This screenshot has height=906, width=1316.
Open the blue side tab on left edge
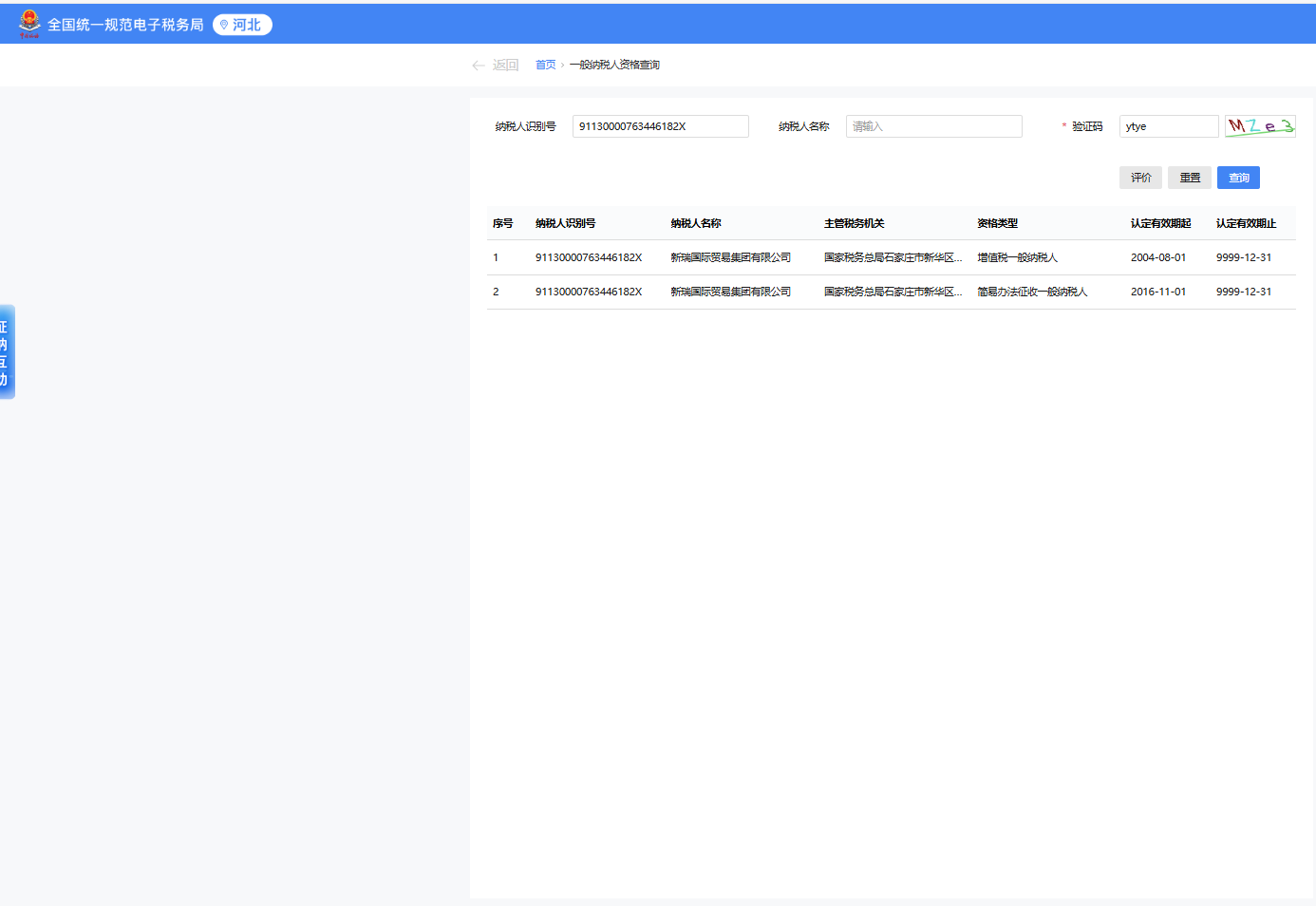[x=7, y=351]
